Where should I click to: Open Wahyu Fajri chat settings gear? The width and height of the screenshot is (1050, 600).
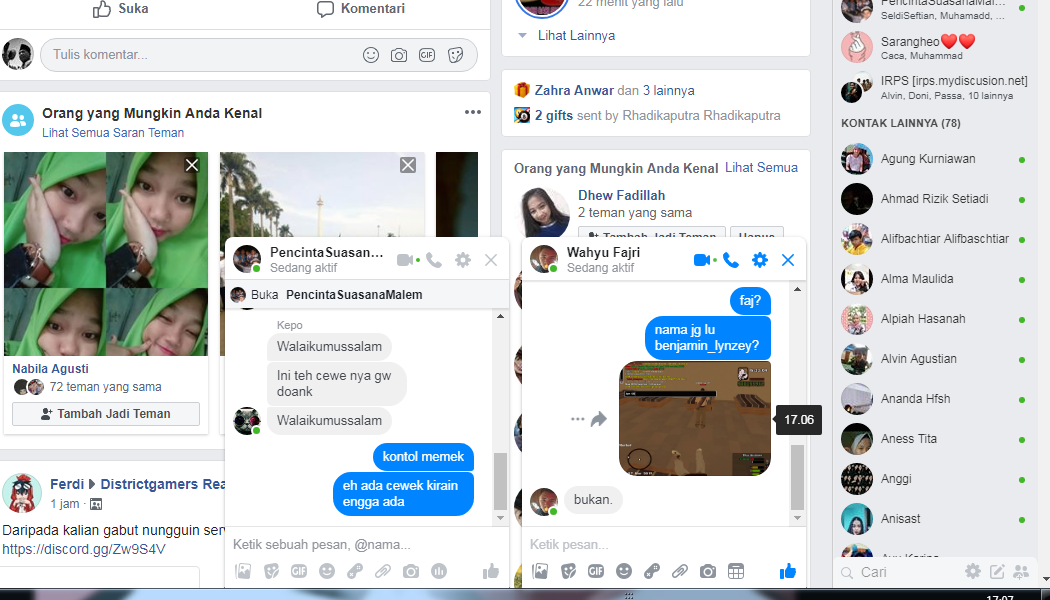(x=759, y=260)
